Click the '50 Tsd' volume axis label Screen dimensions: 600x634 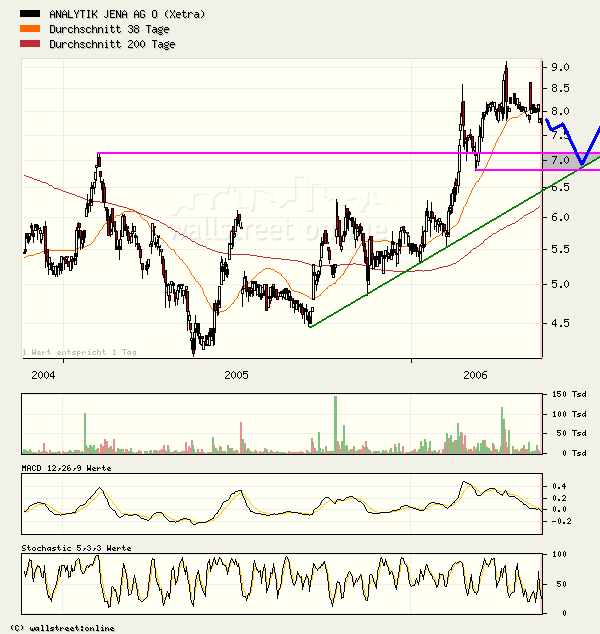pos(571,433)
